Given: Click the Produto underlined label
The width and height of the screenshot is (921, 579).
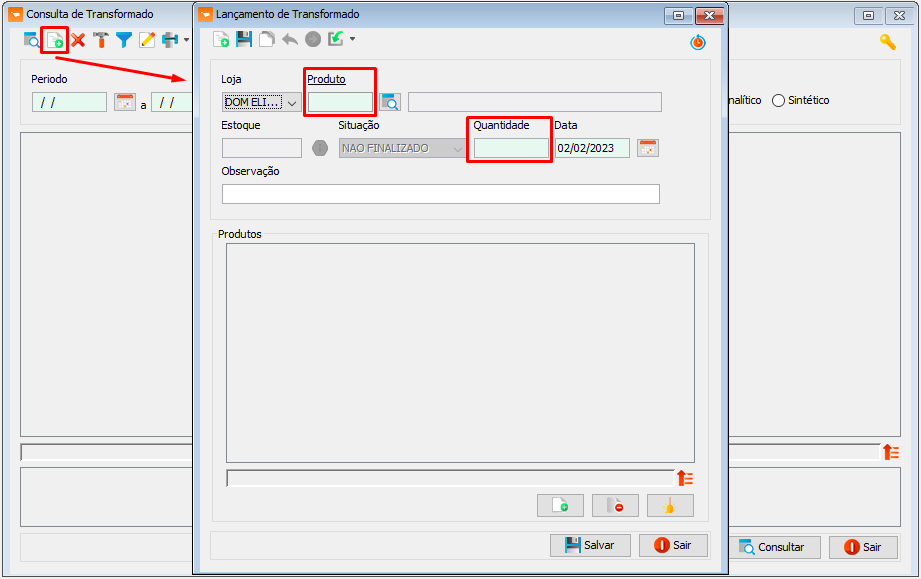Looking at the screenshot, I should tap(327, 79).
